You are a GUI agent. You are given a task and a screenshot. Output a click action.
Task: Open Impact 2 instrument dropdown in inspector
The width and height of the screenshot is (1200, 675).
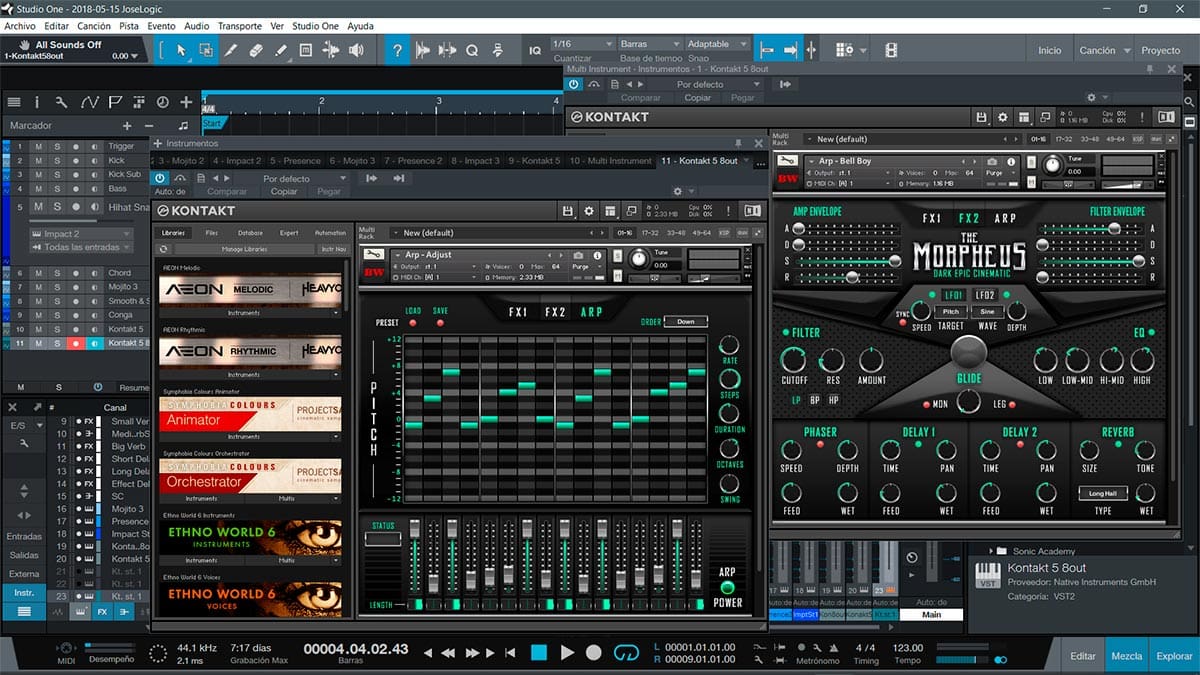[82, 233]
